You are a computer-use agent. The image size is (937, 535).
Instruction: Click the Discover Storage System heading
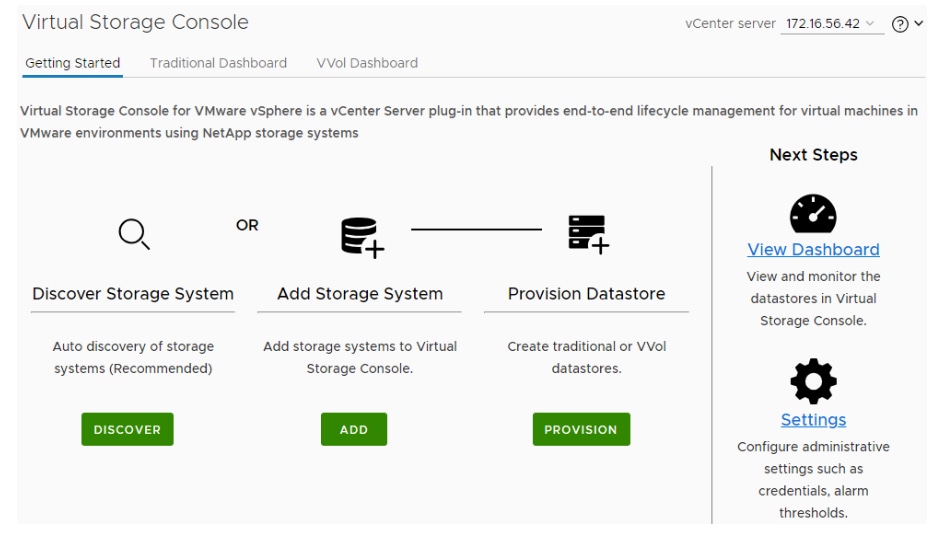coord(133,294)
